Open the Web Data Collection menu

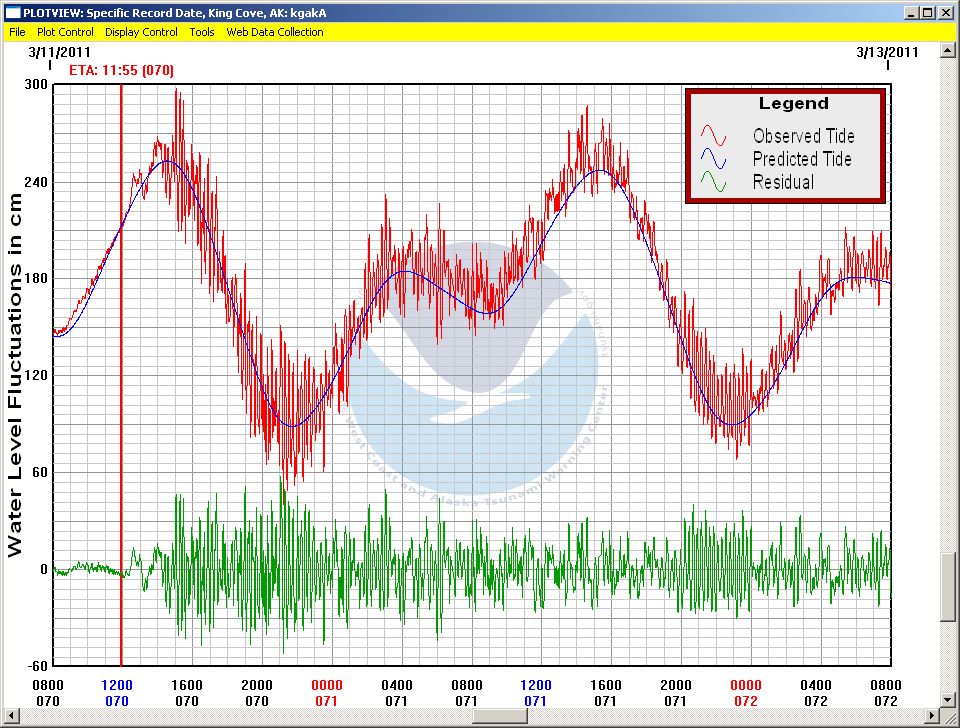[275, 32]
